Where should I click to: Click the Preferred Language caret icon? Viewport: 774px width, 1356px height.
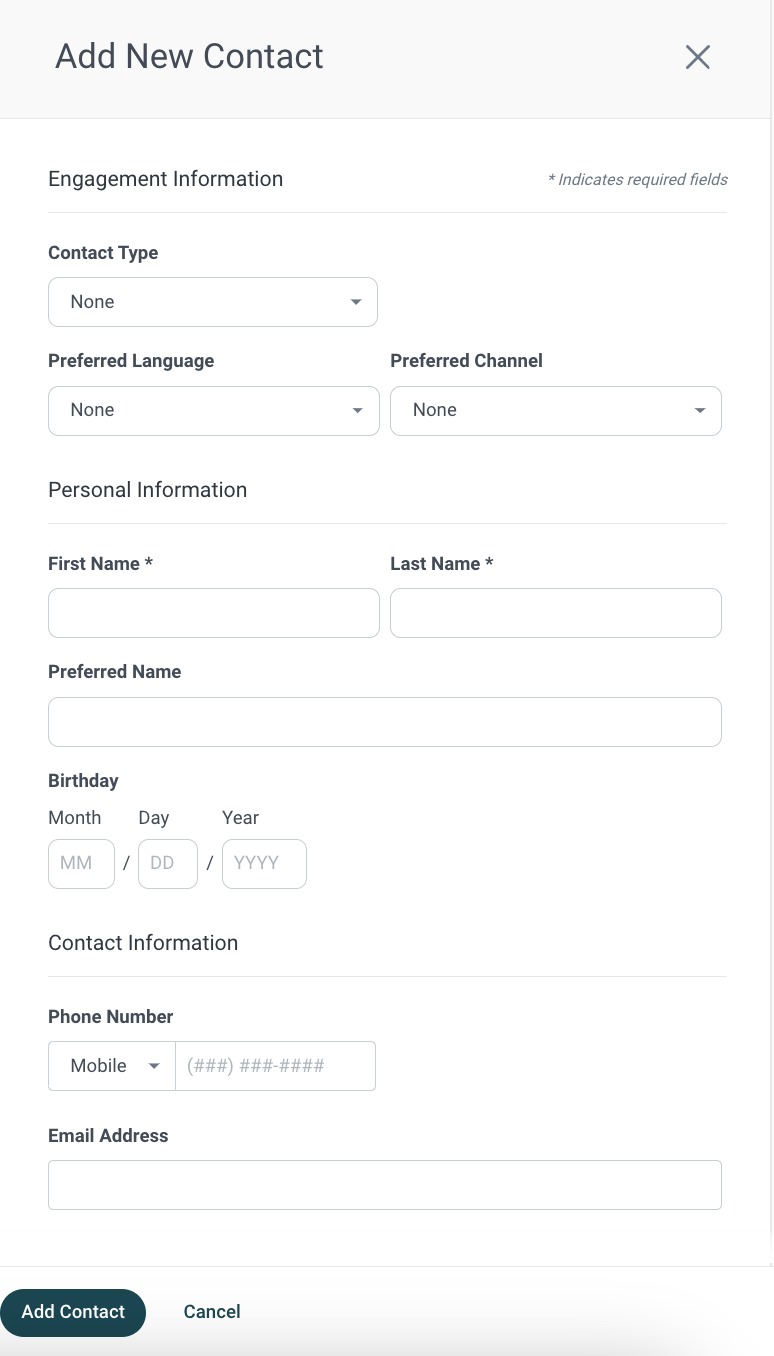point(358,410)
